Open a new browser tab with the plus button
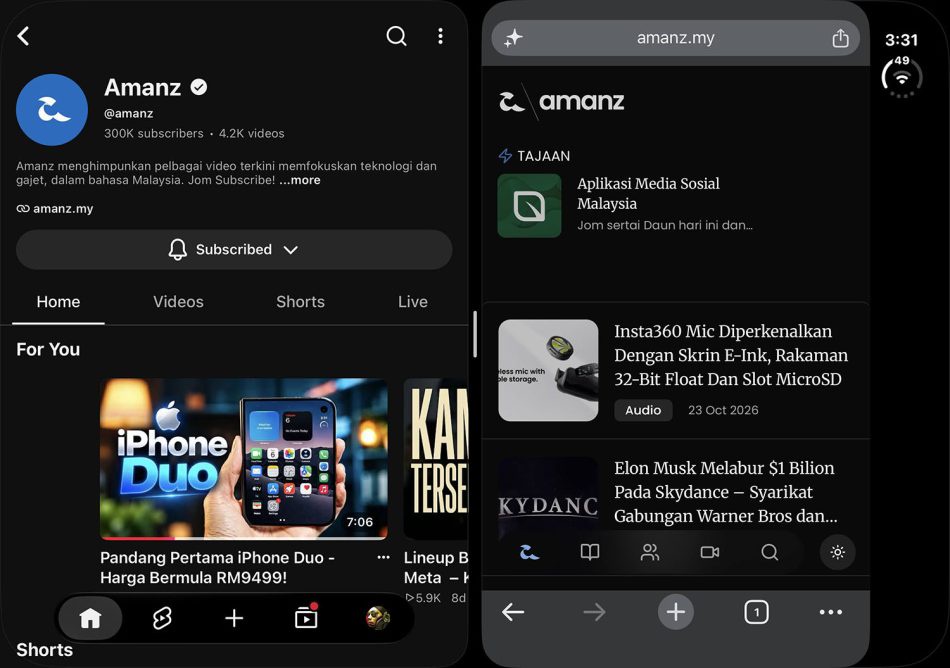 tap(676, 612)
